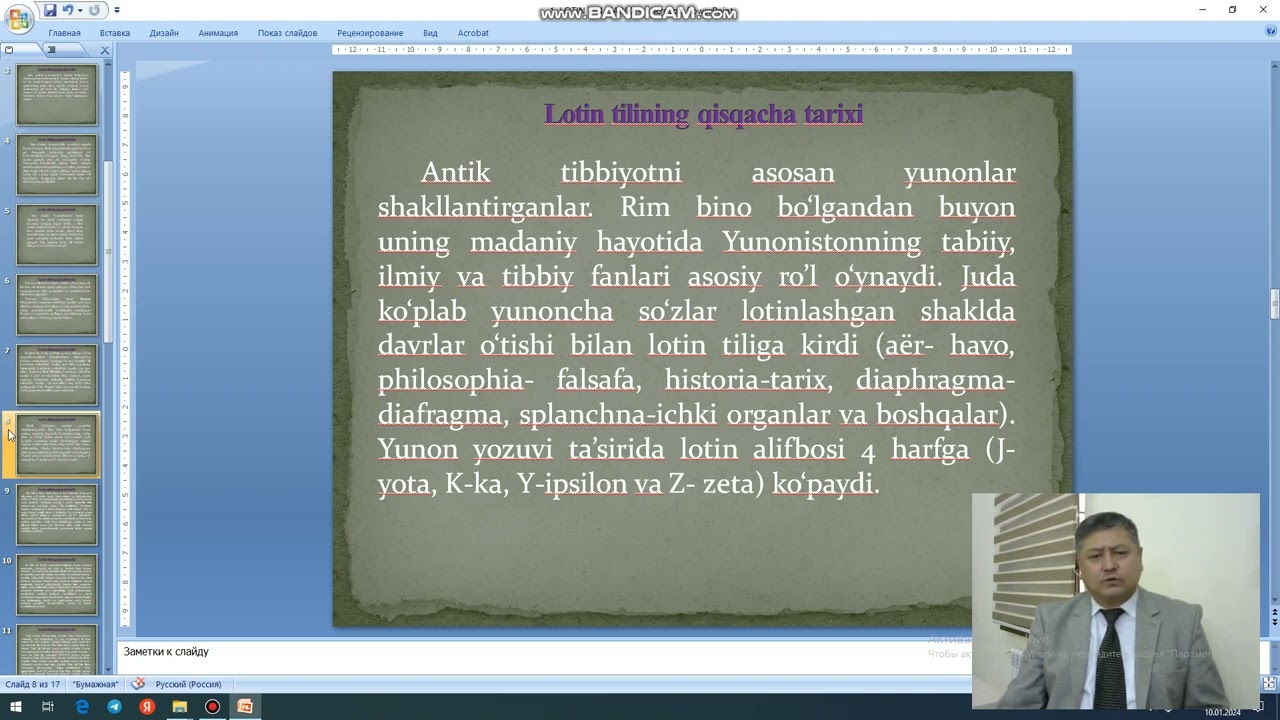Image resolution: width=1280 pixels, height=720 pixels.
Task: Open the Дизайн ribbon tab
Action: pyautogui.click(x=164, y=33)
